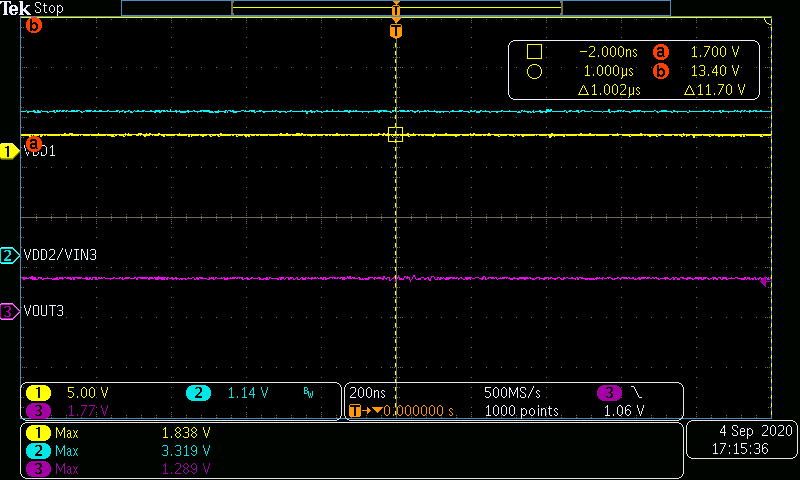This screenshot has height=480, width=800.
Task: Click cursor marker b at top left
Action: point(34,25)
